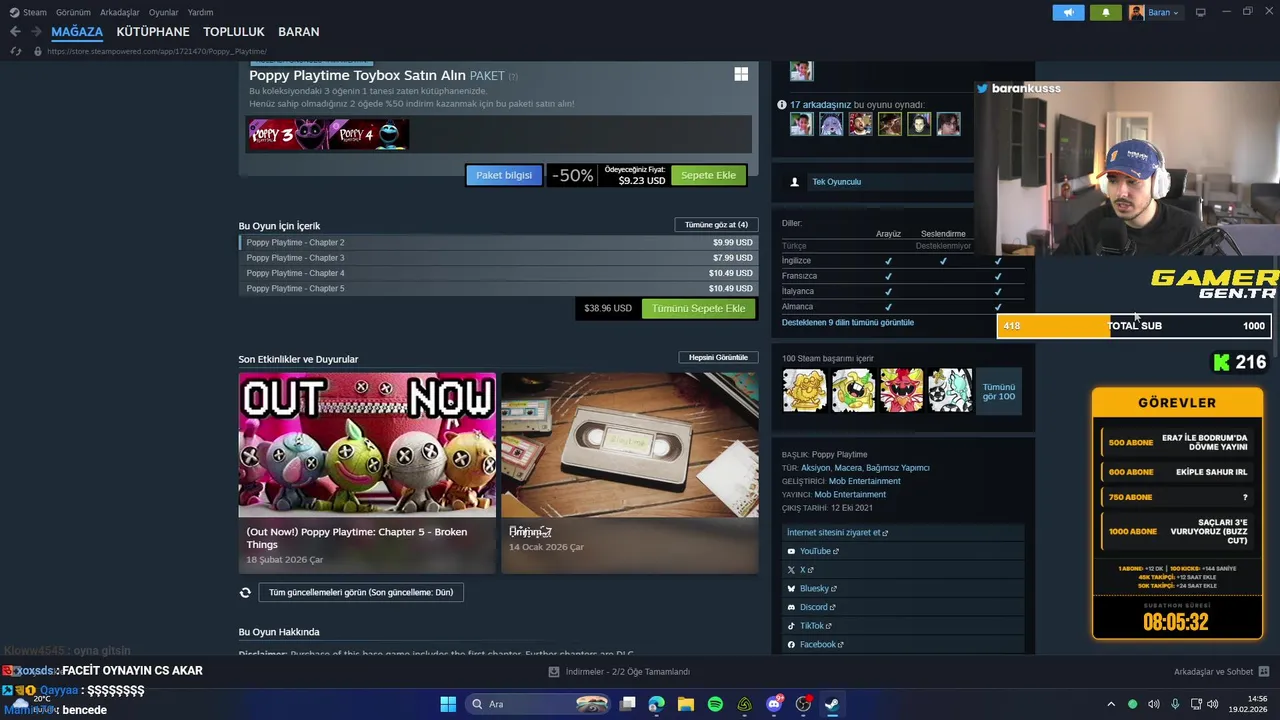This screenshot has height=720, width=1280.
Task: Click Tümünü Sepete Ekle button
Action: pos(699,308)
